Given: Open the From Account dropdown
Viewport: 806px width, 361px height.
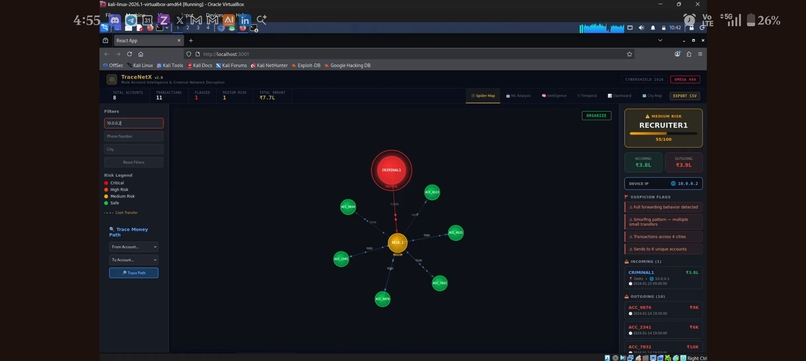Looking at the screenshot, I should (134, 247).
